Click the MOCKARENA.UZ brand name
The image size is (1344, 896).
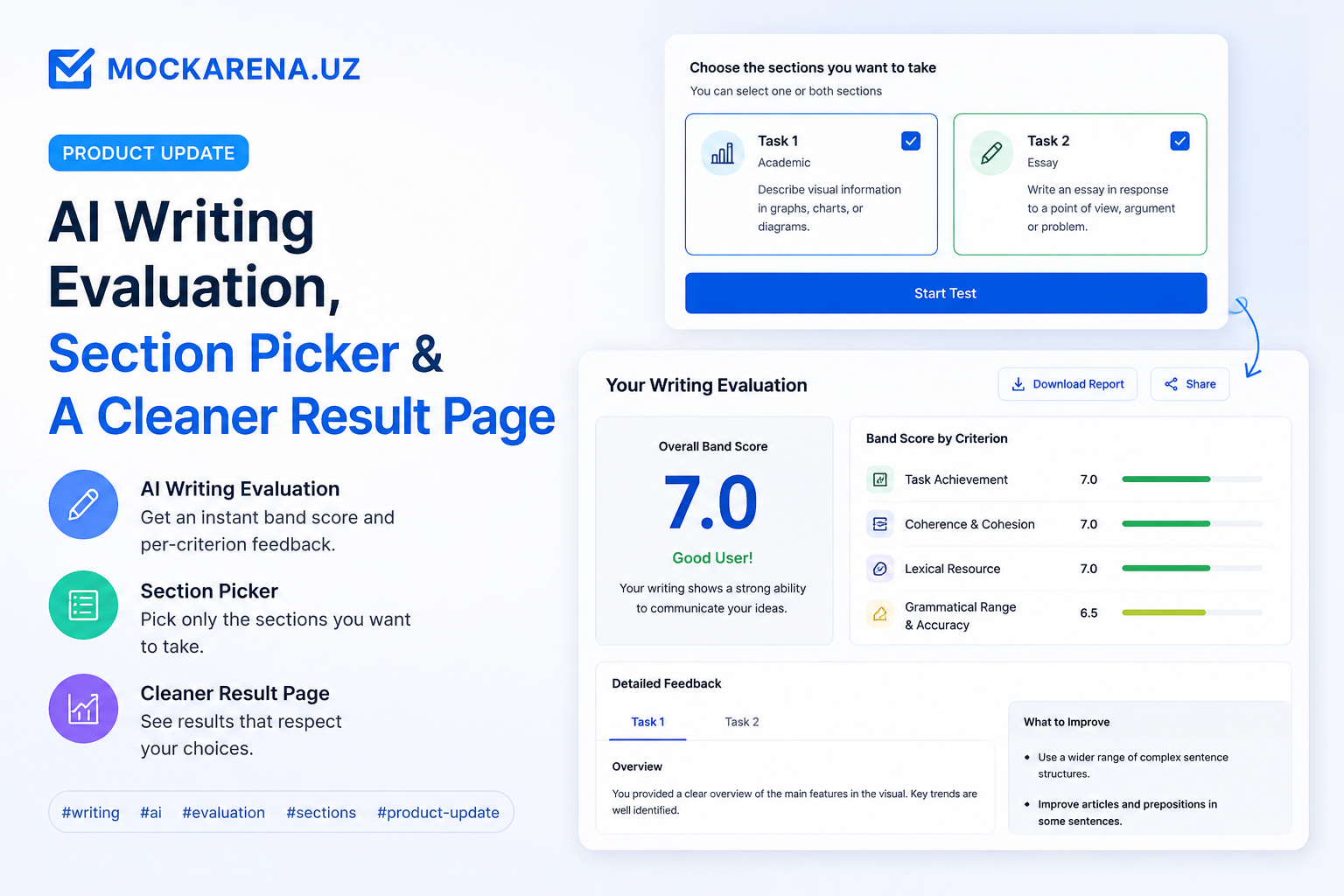234,69
